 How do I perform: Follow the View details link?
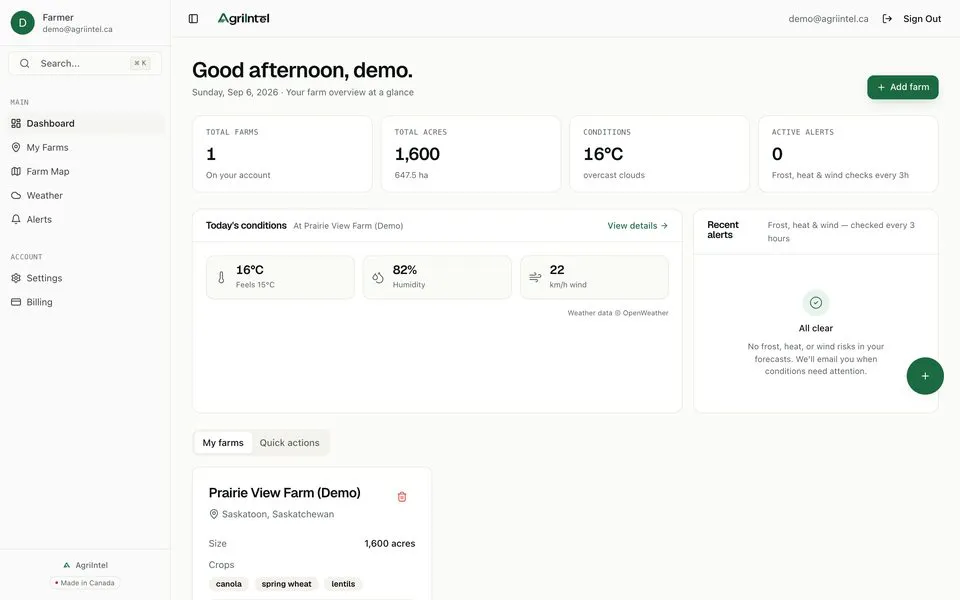[x=637, y=226]
